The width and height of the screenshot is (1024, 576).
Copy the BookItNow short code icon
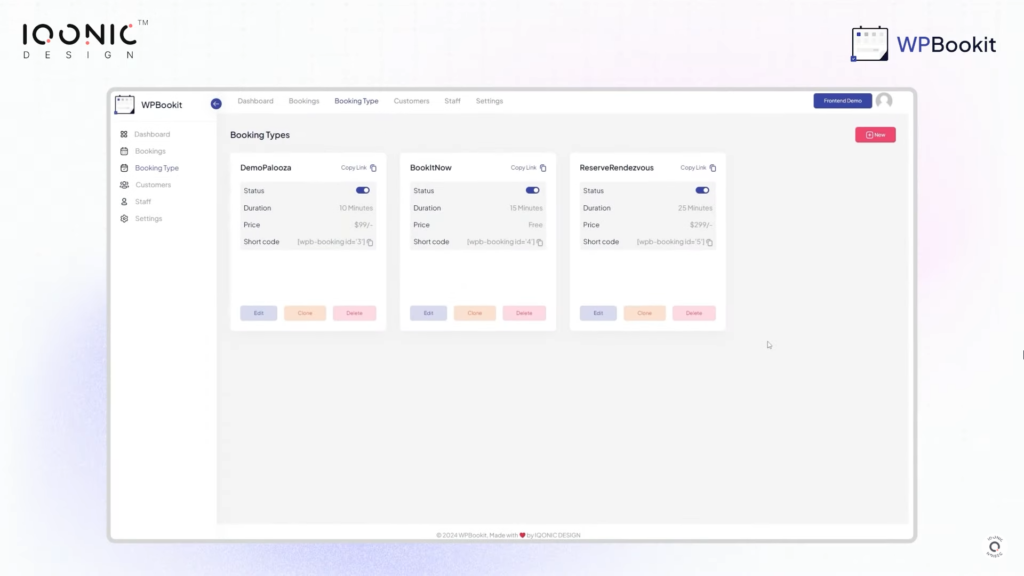pos(540,242)
